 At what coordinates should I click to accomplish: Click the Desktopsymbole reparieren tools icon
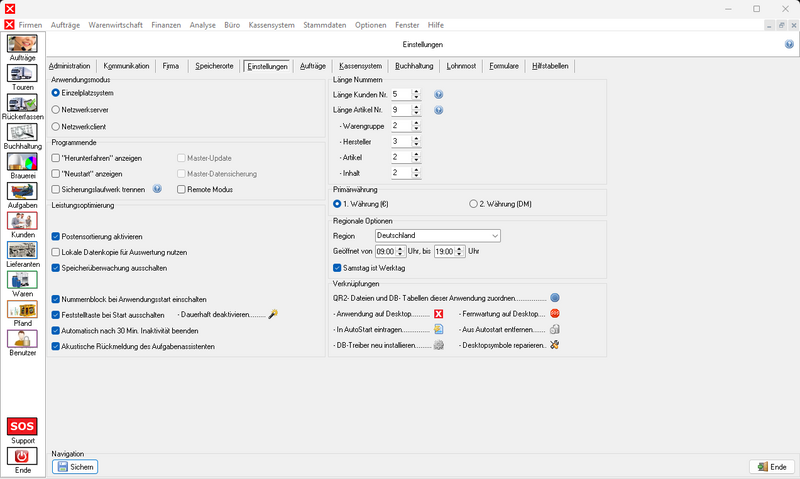[555, 345]
